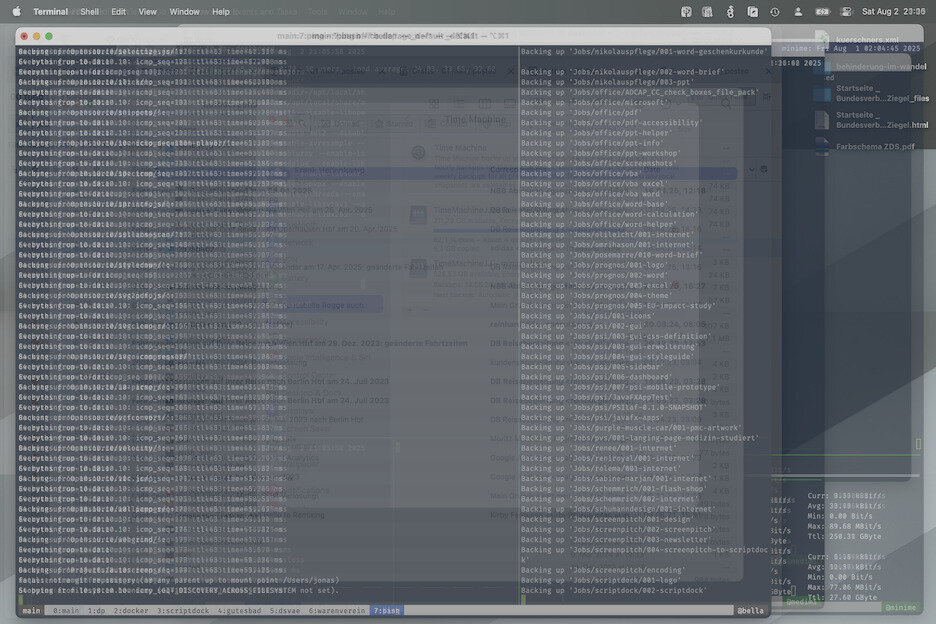Viewport: 936px width, 624px height.
Task: Click the line 'Jobs/office/pdf-accessibility'
Action: point(611,122)
